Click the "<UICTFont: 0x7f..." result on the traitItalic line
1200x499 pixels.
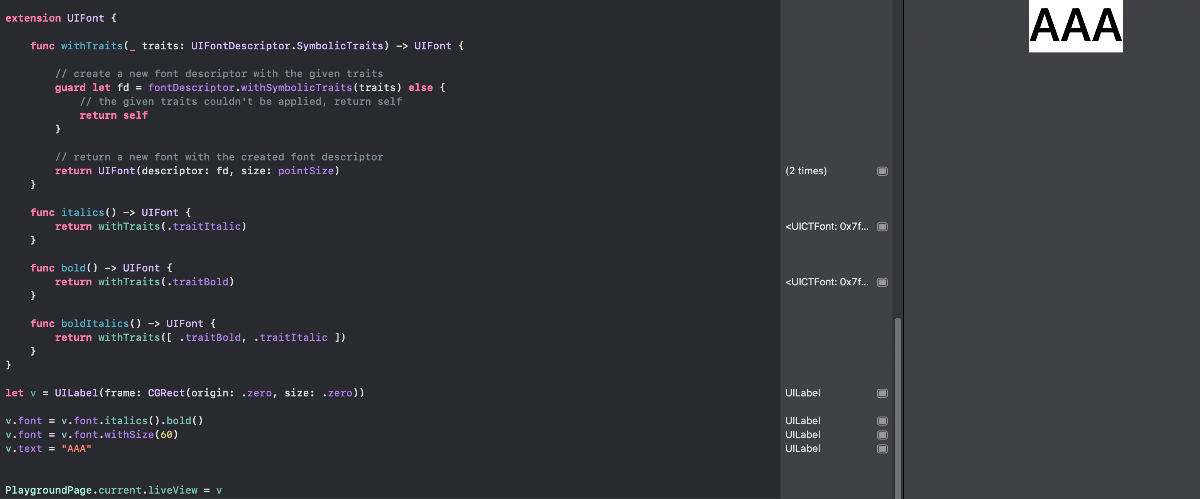click(827, 227)
